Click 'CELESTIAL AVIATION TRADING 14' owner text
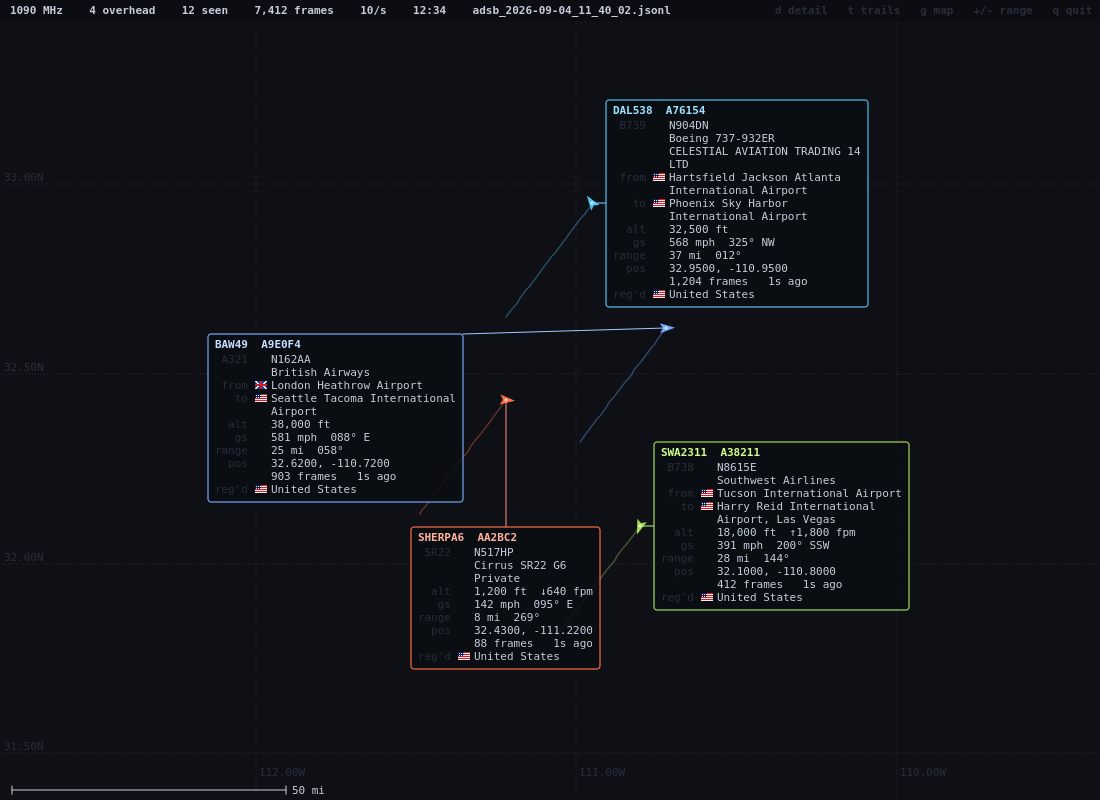Screen dimensions: 1100x800 point(765,152)
